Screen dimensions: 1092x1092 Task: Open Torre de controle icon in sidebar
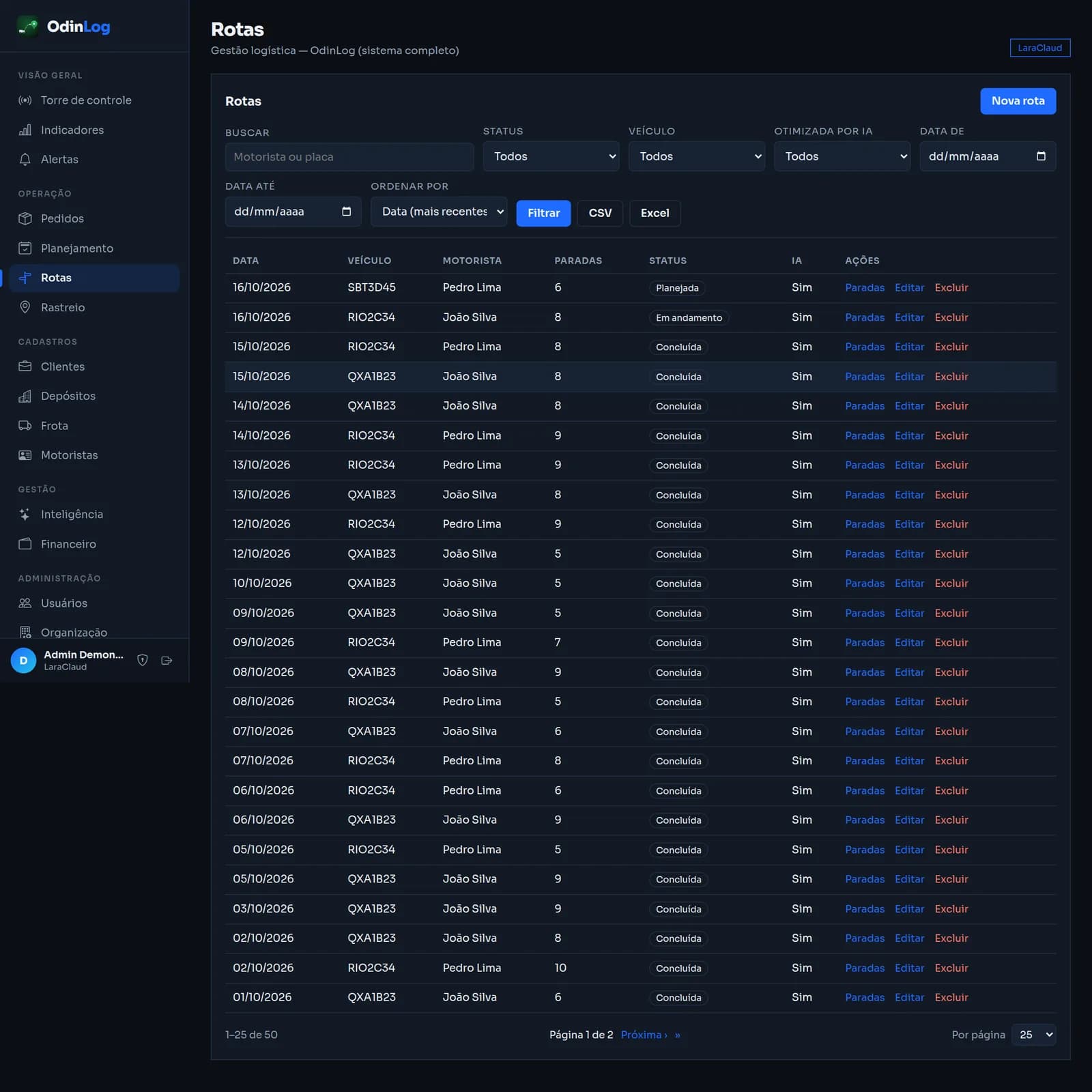[25, 100]
